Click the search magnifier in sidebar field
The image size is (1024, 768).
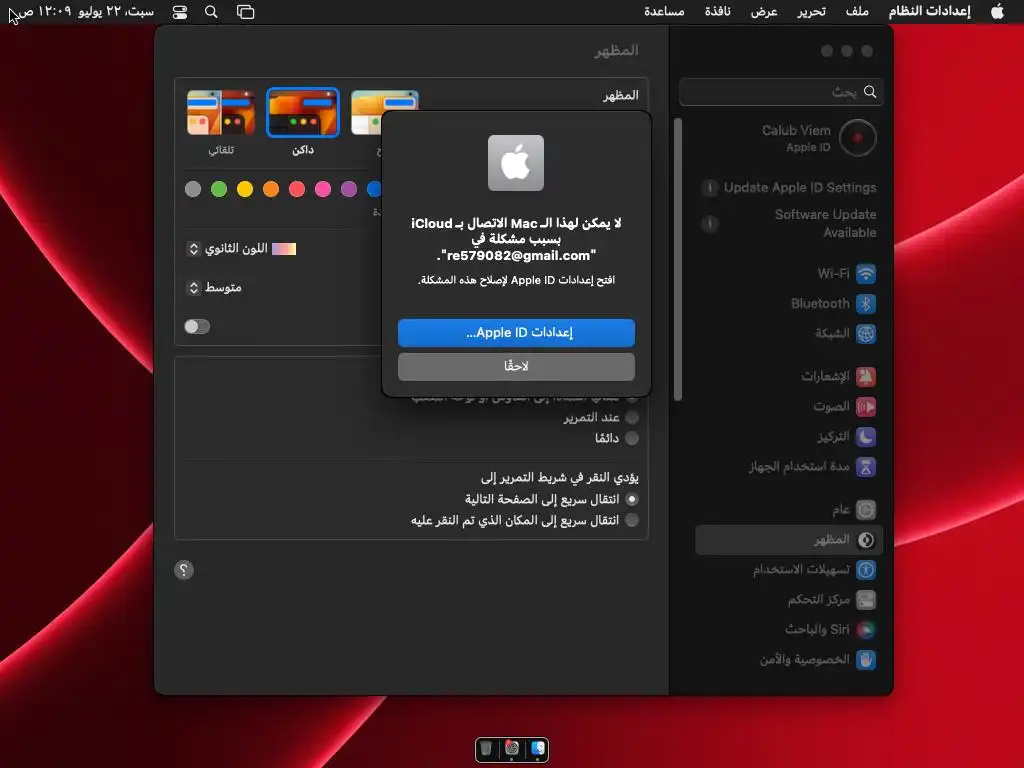(x=870, y=92)
